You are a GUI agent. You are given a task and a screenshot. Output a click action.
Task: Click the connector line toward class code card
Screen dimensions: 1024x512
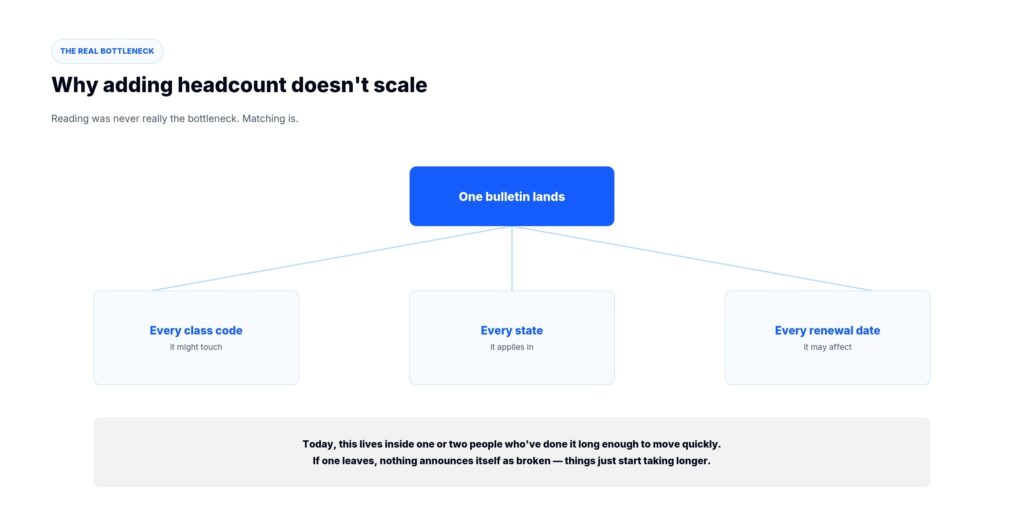[x=332, y=259]
